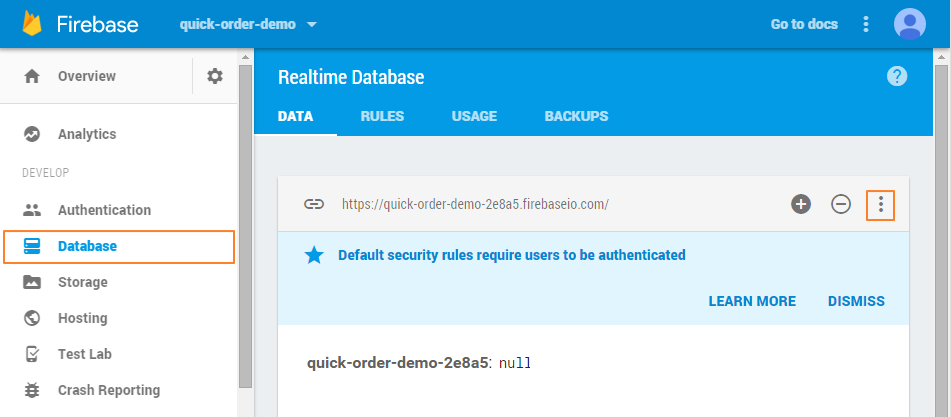Click the Crash Reporting bug icon

tap(32, 390)
